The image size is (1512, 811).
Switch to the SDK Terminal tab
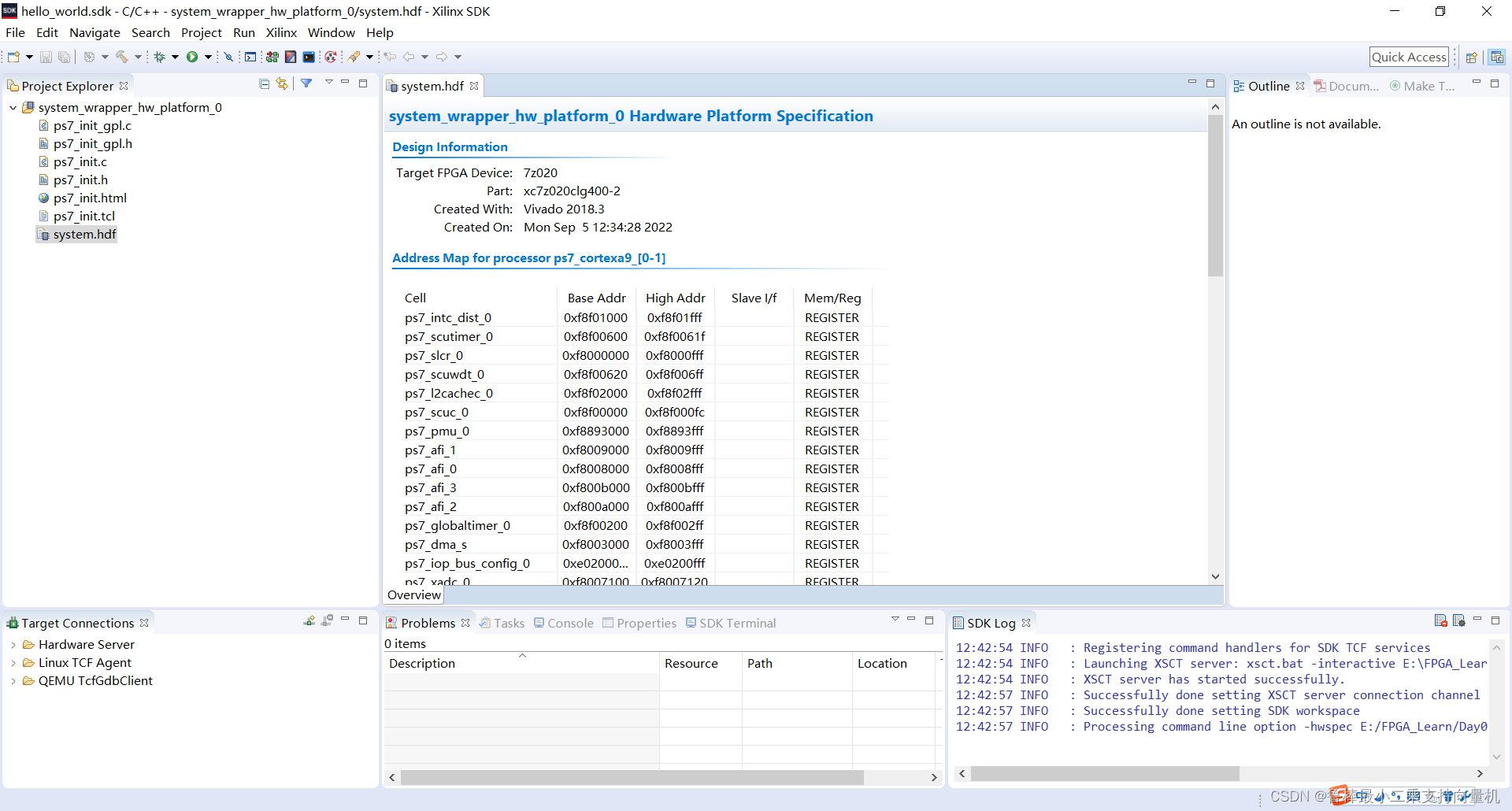(731, 624)
